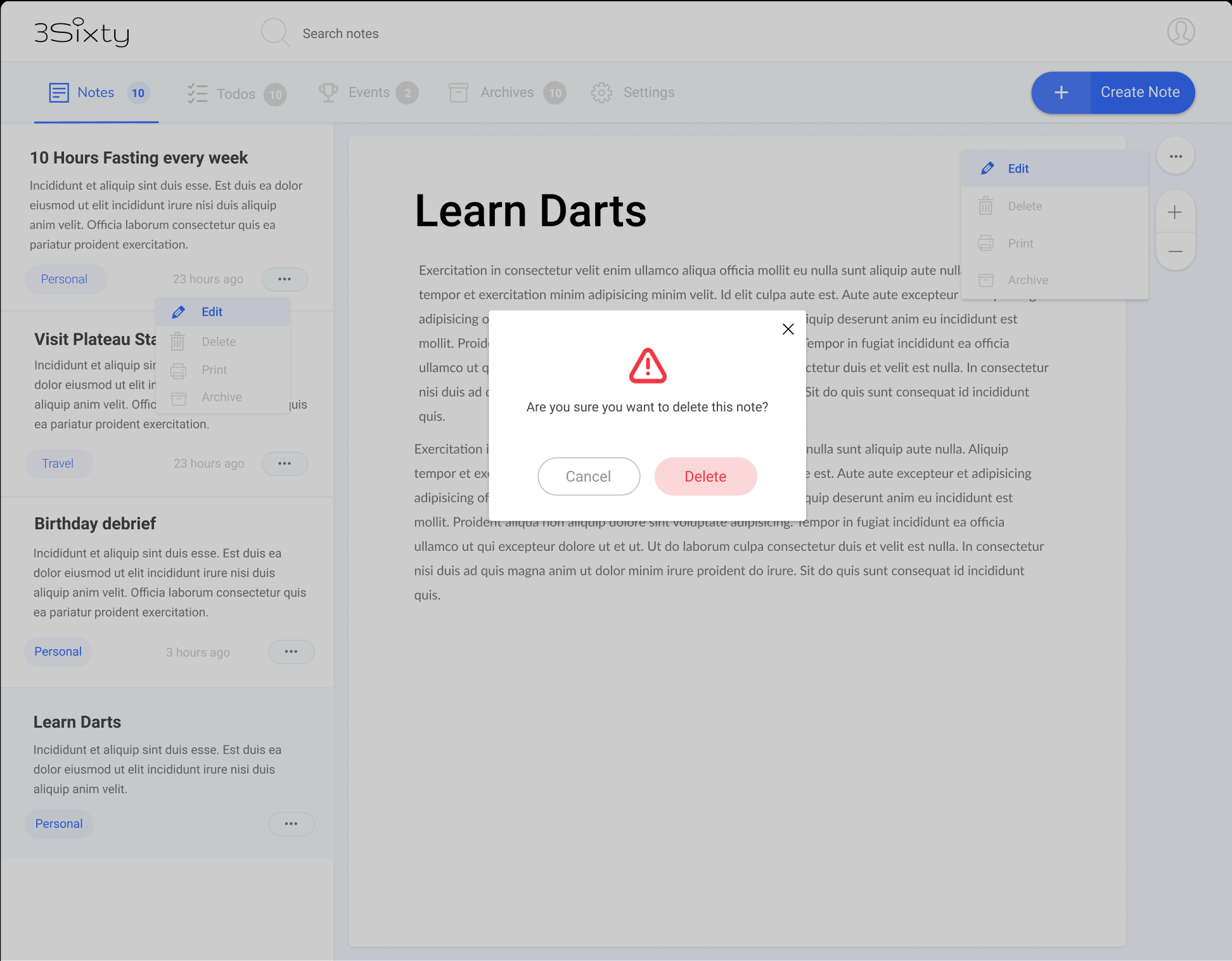Go to the Events tab

368,93
